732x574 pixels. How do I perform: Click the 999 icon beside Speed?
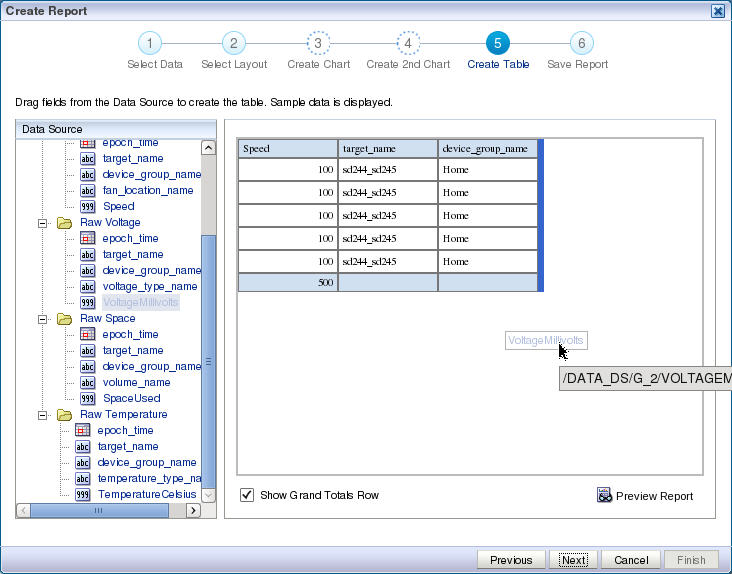coord(88,207)
